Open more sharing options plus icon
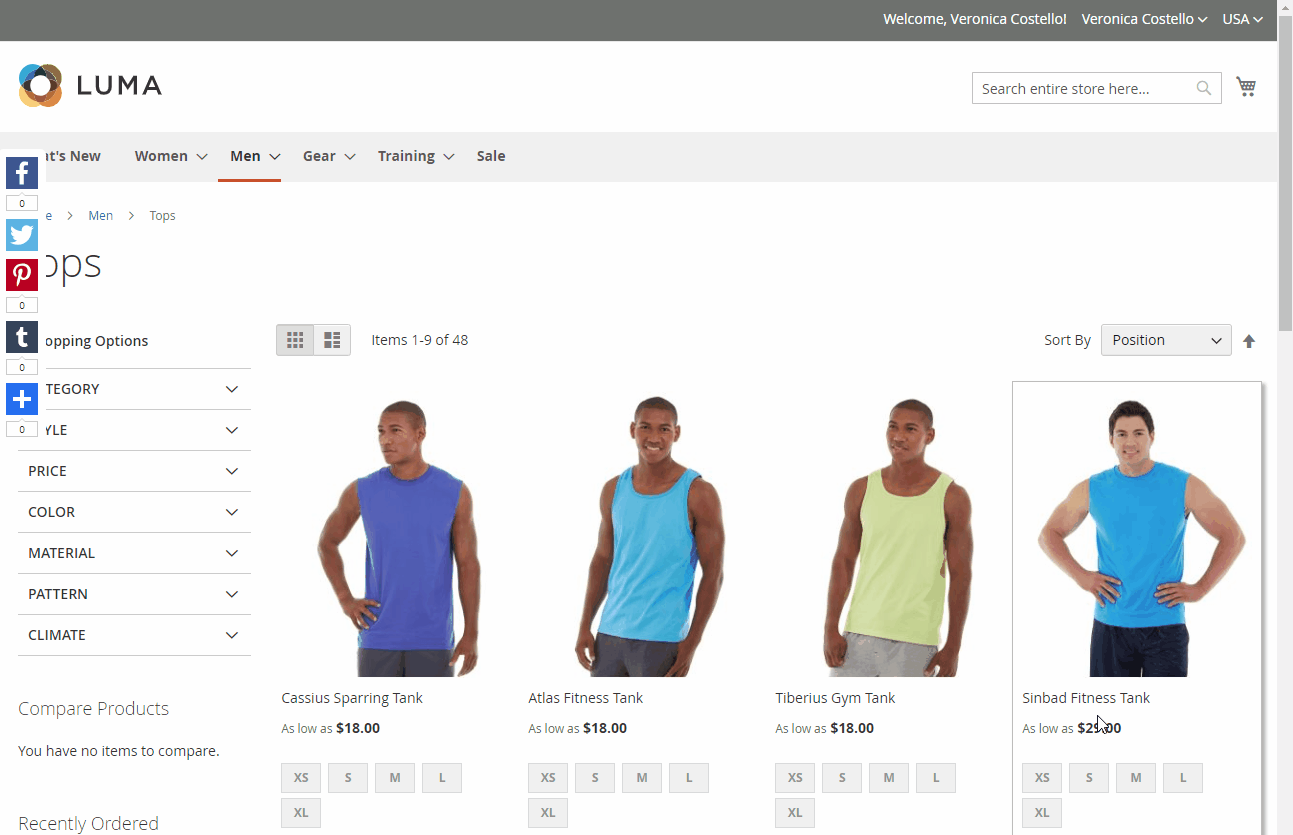1293x835 pixels. [22, 399]
